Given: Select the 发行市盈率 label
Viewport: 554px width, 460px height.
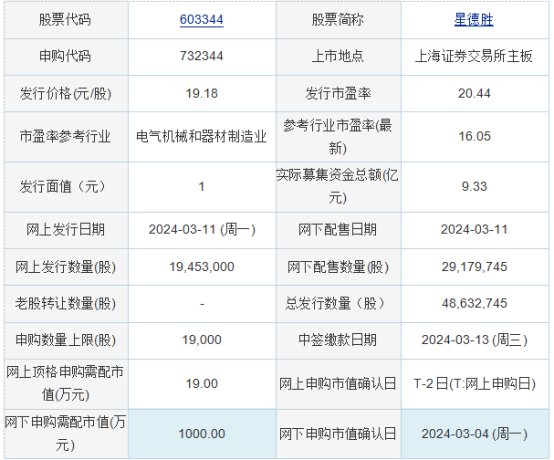Looking at the screenshot, I should [x=338, y=93].
